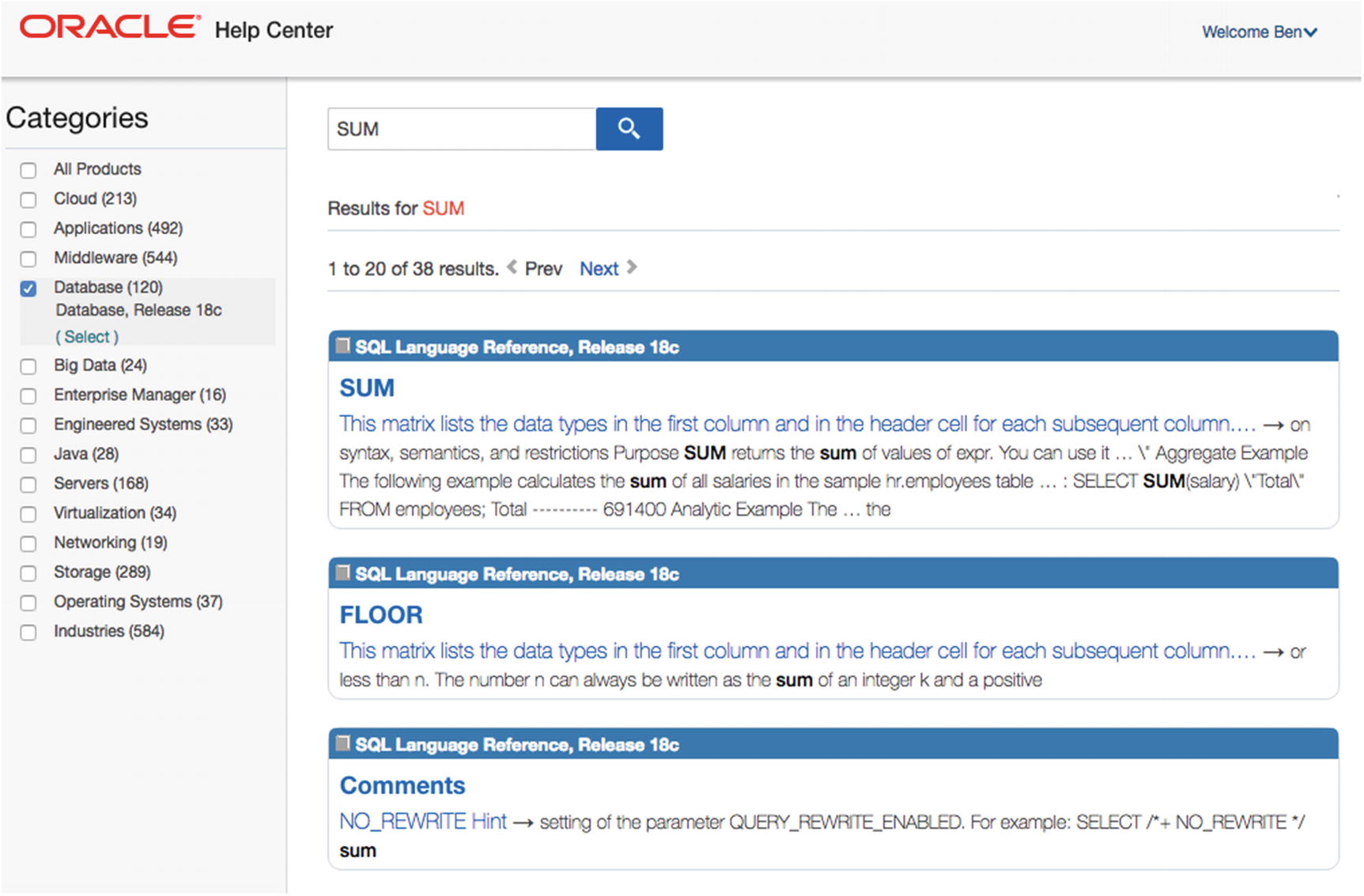This screenshot has width=1364, height=896.
Task: Tick the Middleware (544) checkbox
Action: 28,259
